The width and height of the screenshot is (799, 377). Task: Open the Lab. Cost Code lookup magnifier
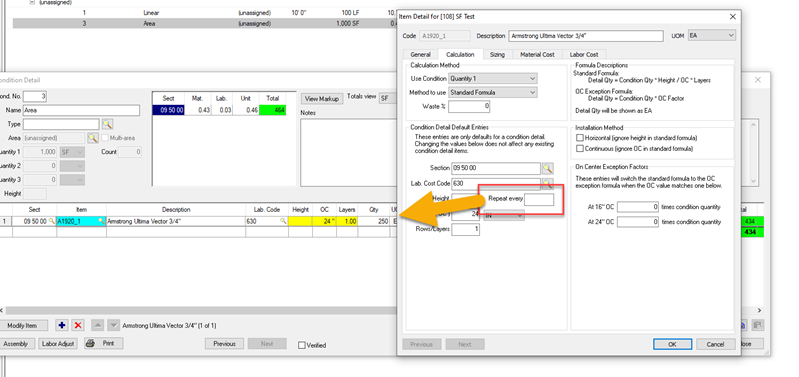(x=547, y=183)
